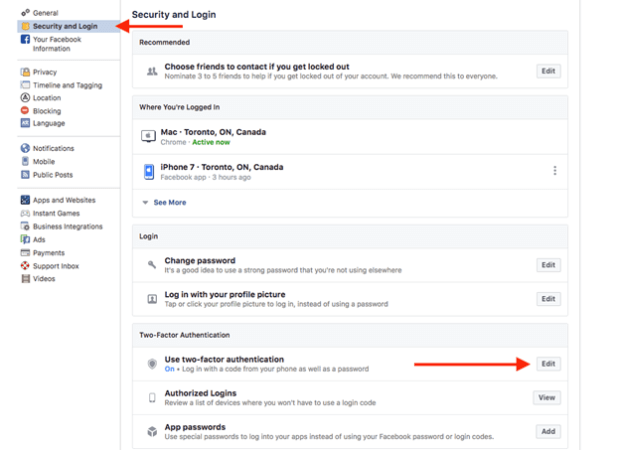Edit two-factor authentication setting
This screenshot has width=620, height=450.
pos(547,364)
